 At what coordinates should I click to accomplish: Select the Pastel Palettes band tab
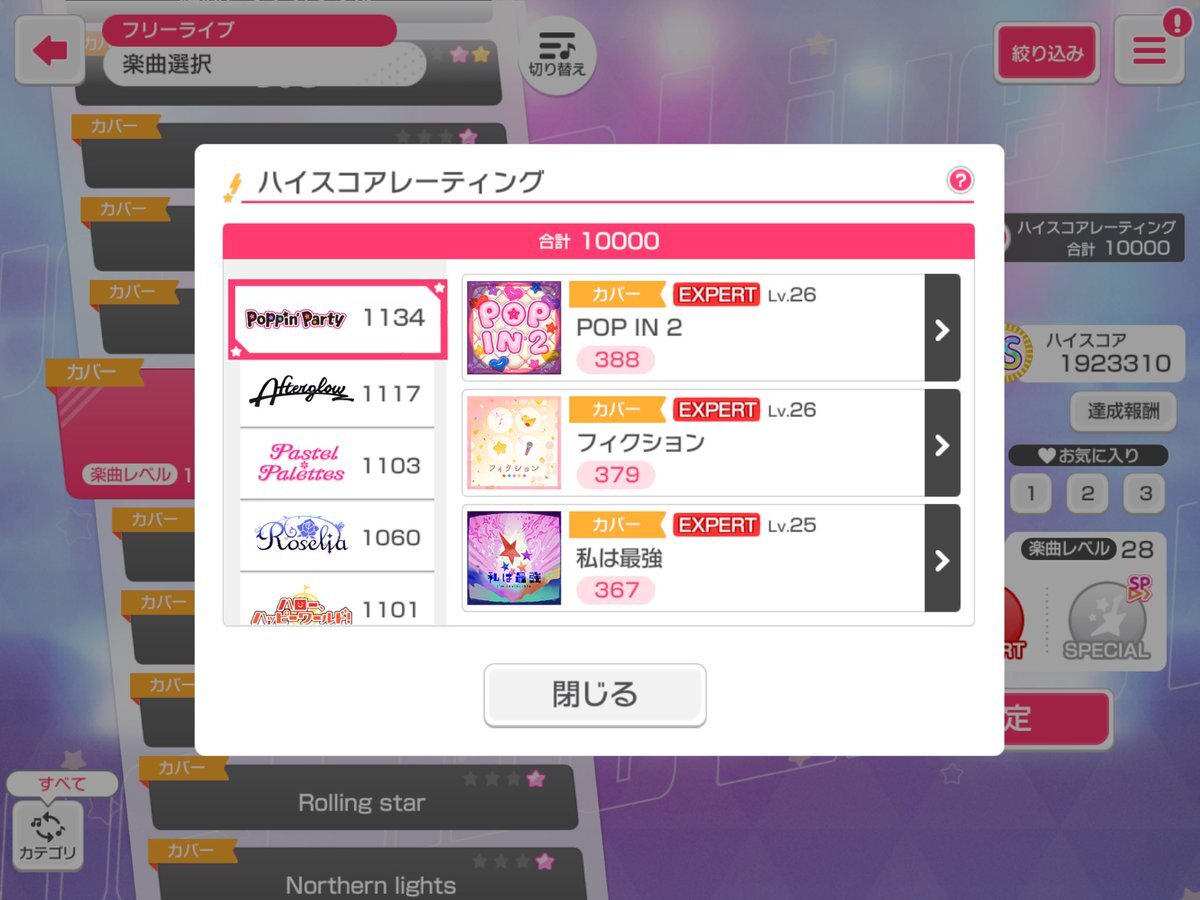click(337, 465)
